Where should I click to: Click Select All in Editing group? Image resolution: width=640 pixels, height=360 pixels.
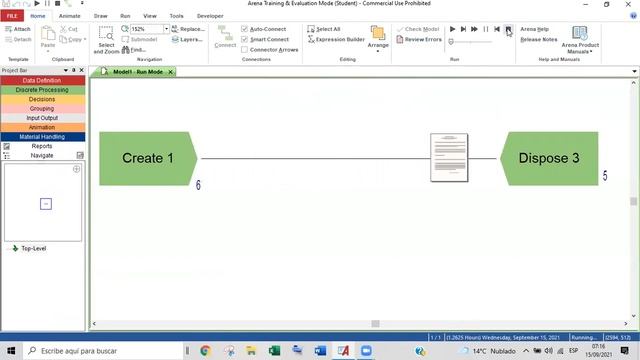coord(324,29)
